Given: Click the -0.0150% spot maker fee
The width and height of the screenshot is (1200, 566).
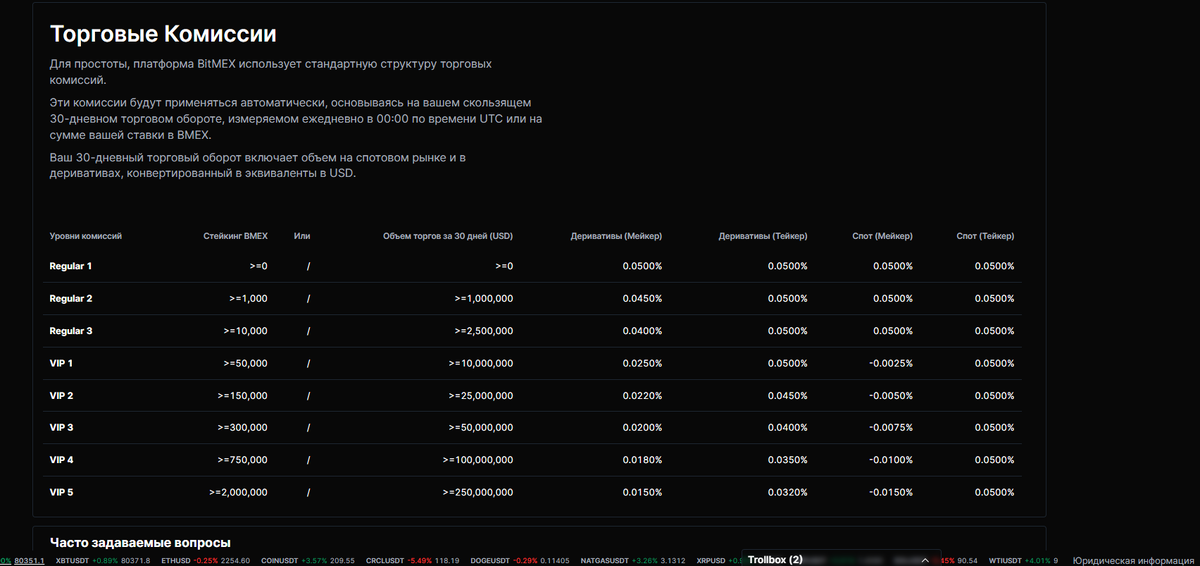Looking at the screenshot, I should click(891, 492).
